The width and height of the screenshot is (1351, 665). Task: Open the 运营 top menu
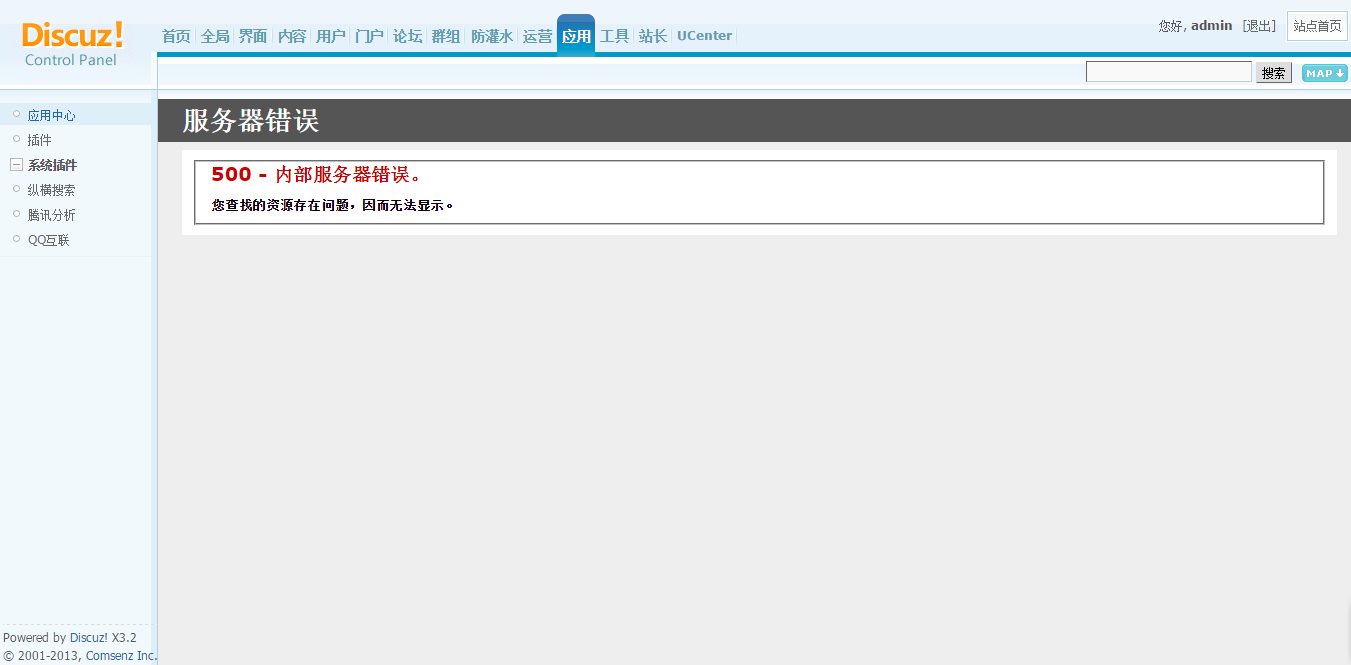coord(537,36)
